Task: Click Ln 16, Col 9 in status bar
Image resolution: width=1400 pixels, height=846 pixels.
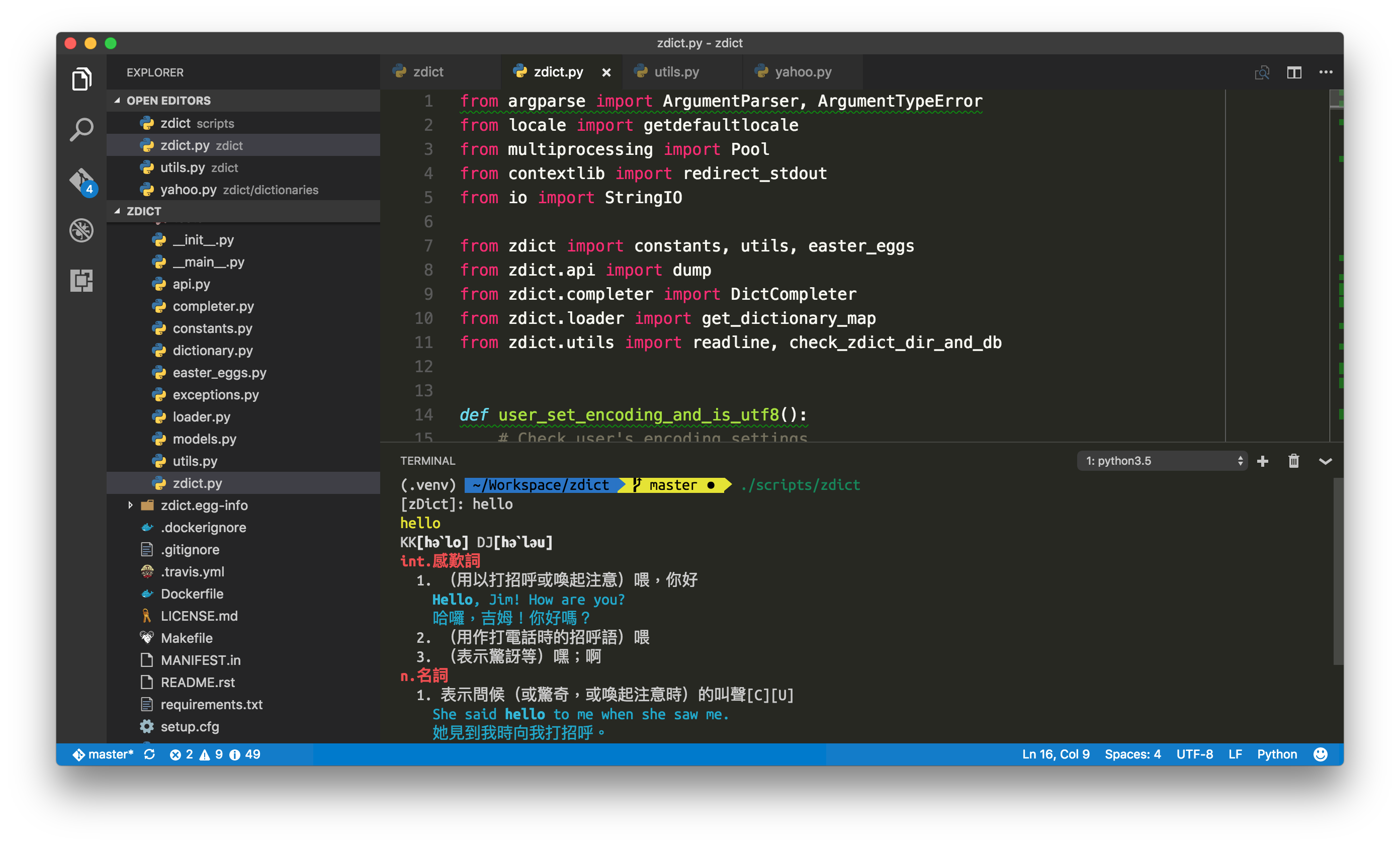Action: [x=1056, y=754]
